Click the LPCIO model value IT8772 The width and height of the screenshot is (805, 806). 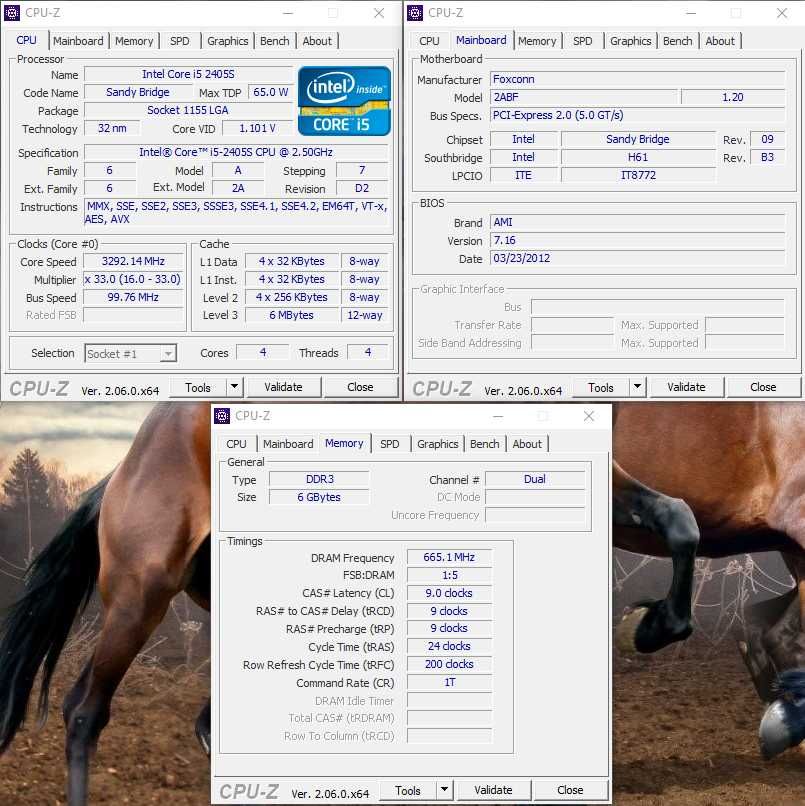click(638, 175)
